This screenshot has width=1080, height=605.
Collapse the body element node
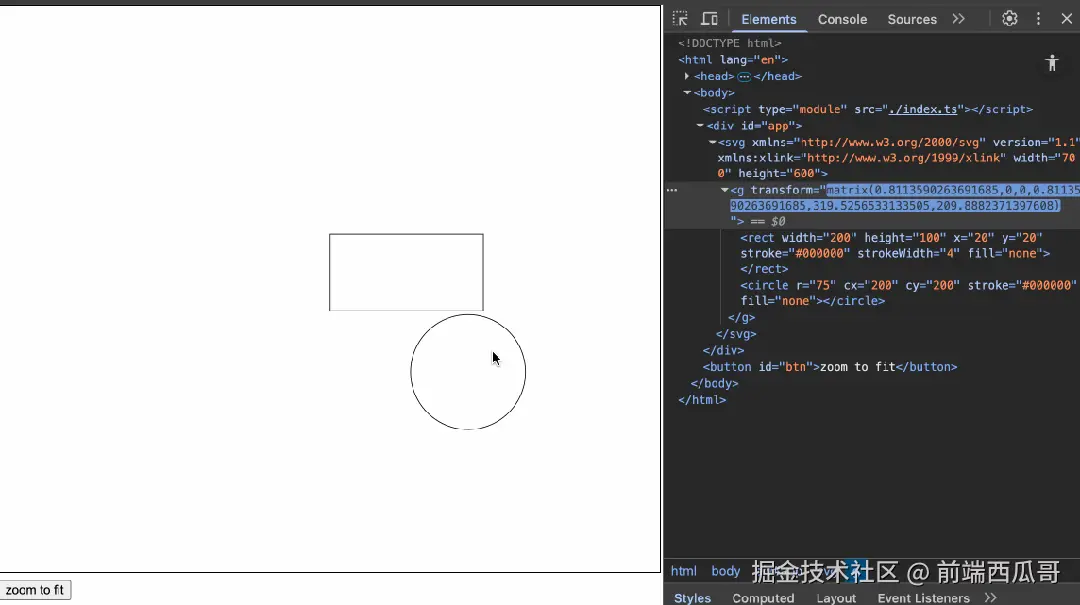(687, 92)
